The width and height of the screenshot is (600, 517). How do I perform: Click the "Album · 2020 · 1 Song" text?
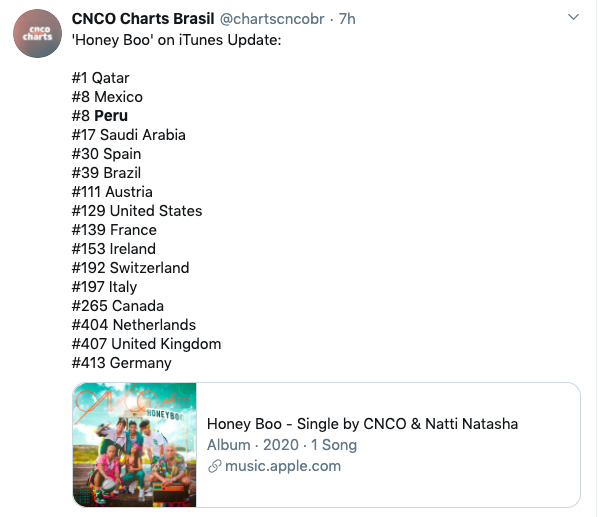tap(282, 445)
